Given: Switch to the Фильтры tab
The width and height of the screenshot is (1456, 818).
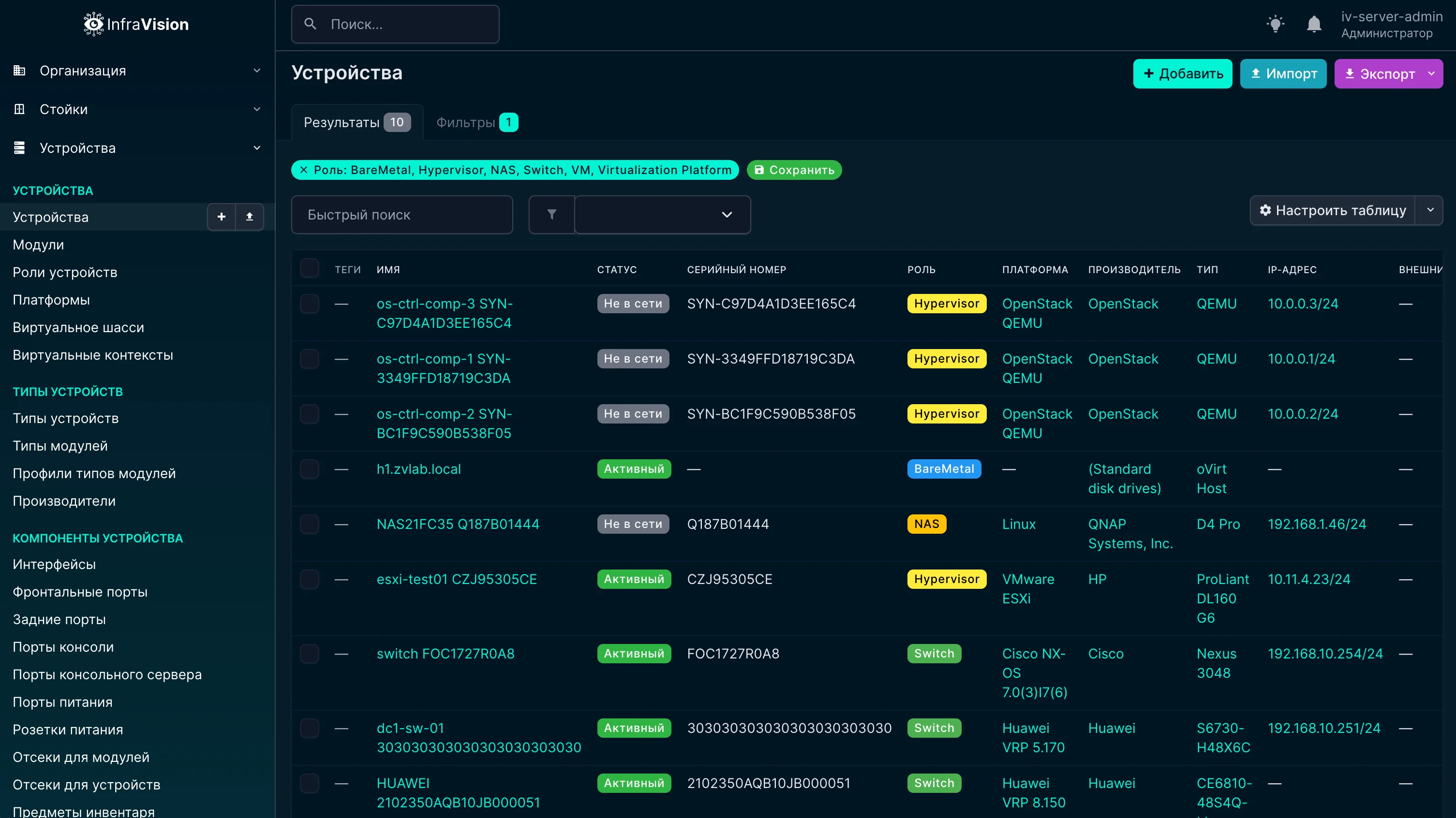Looking at the screenshot, I should click(x=476, y=122).
